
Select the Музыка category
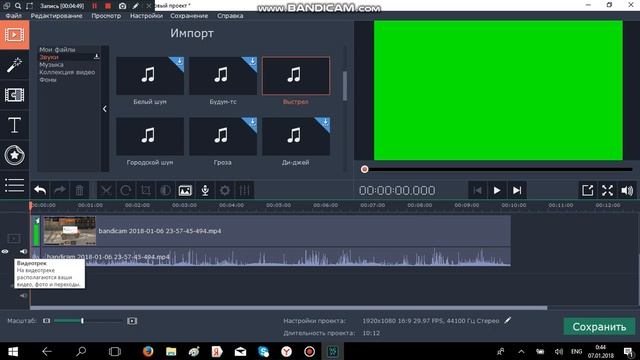coord(51,64)
